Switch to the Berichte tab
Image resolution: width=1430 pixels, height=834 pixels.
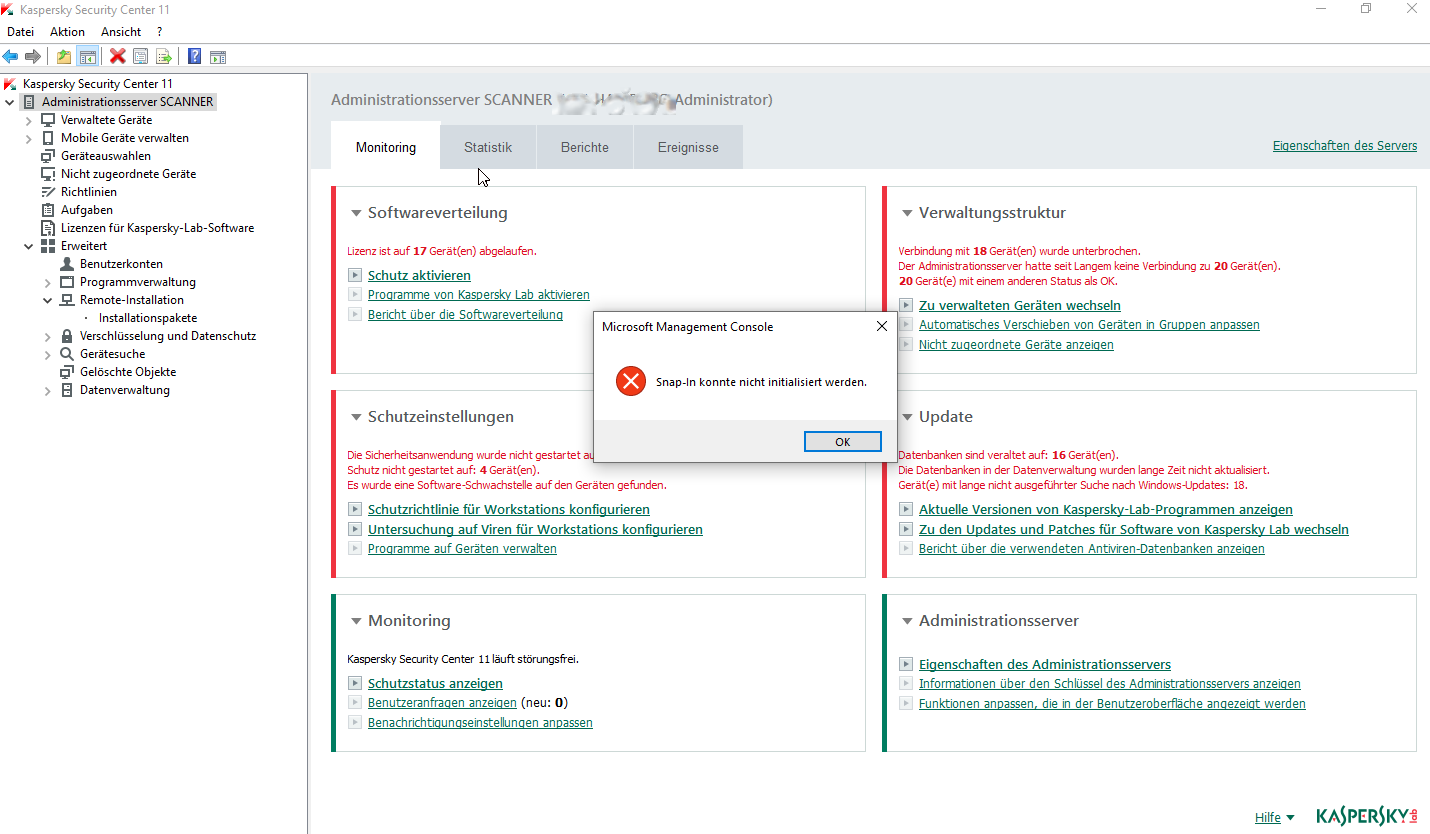585,147
